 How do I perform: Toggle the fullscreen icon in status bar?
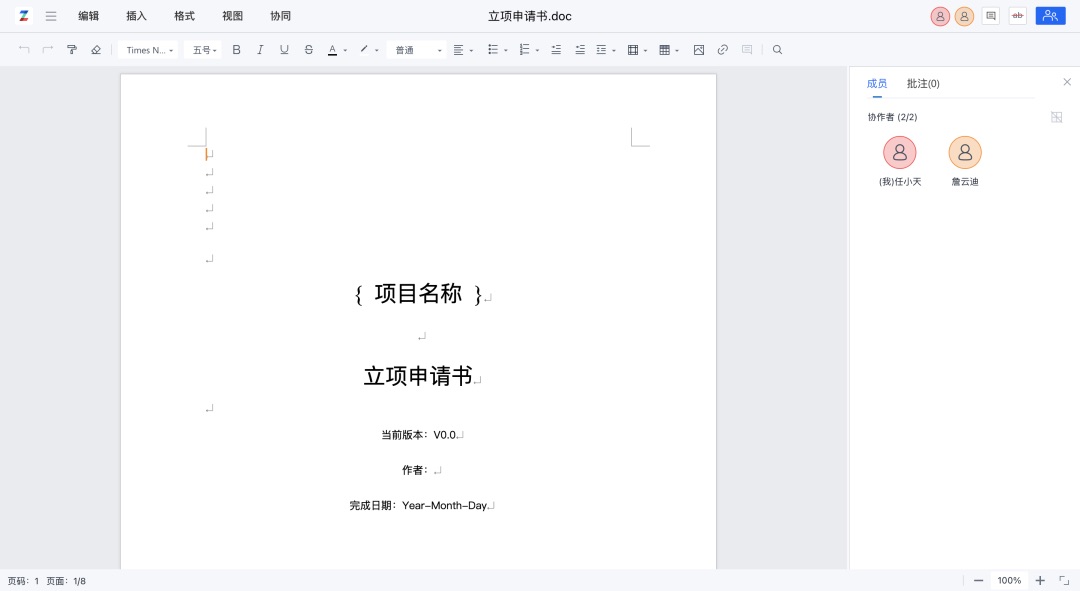pyautogui.click(x=1064, y=581)
